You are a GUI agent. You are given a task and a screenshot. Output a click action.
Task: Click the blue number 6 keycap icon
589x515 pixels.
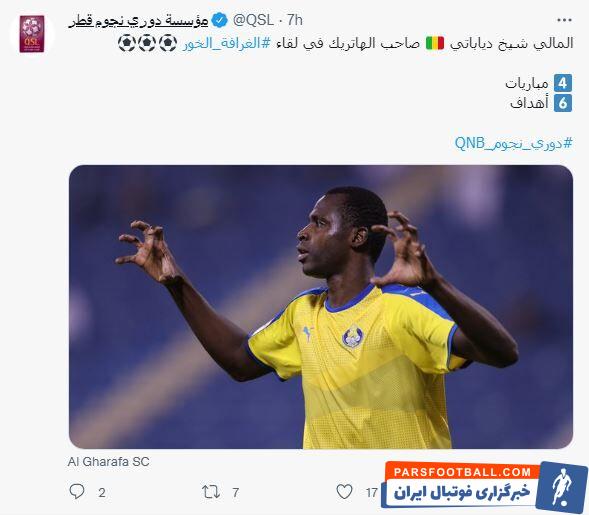point(563,103)
